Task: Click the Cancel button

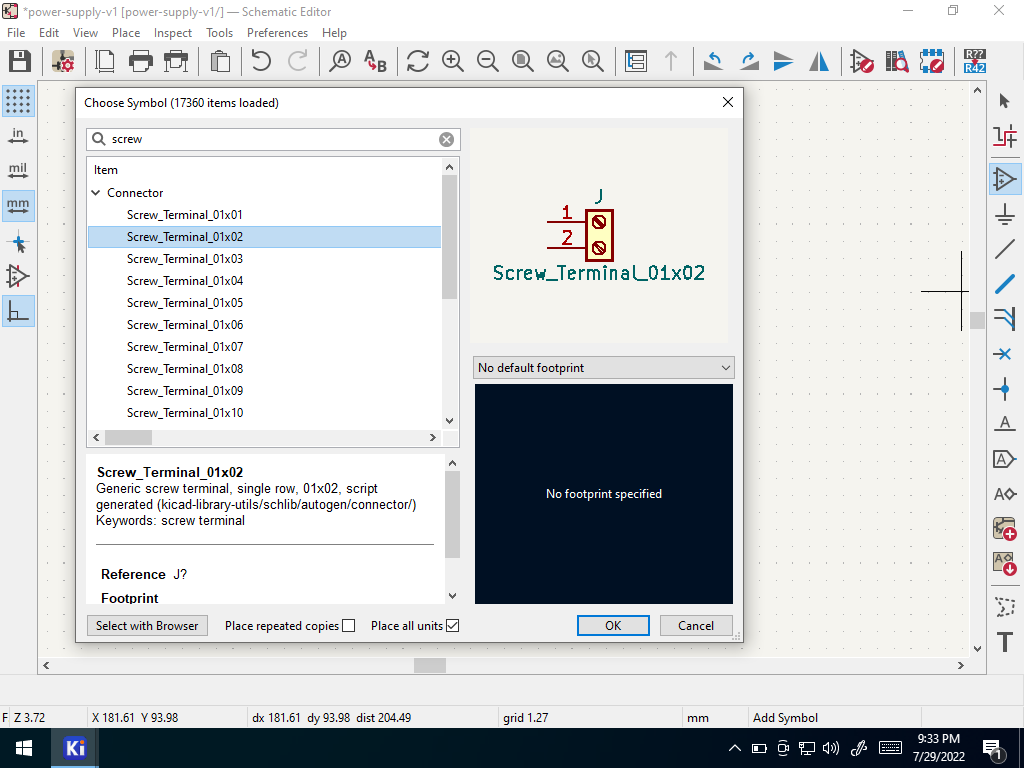Action: coord(696,626)
